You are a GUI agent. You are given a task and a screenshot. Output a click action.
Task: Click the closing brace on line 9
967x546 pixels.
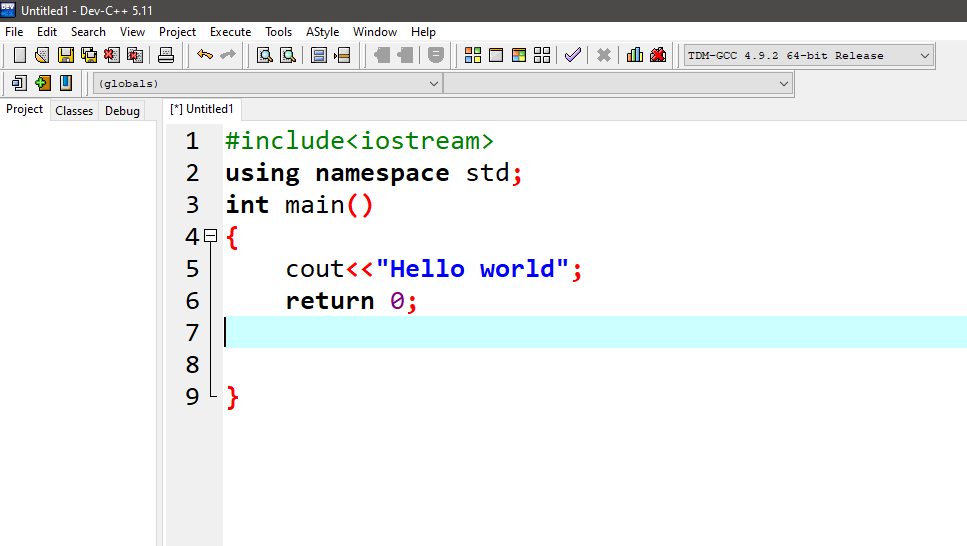pos(232,397)
